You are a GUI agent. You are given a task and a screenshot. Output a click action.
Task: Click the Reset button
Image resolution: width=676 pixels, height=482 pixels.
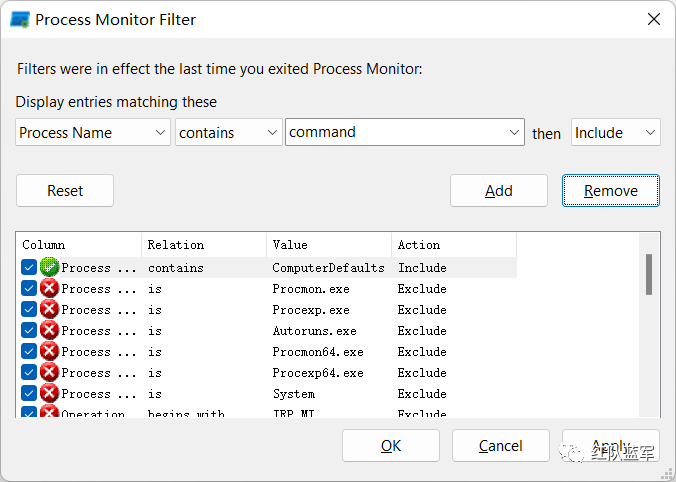[65, 191]
